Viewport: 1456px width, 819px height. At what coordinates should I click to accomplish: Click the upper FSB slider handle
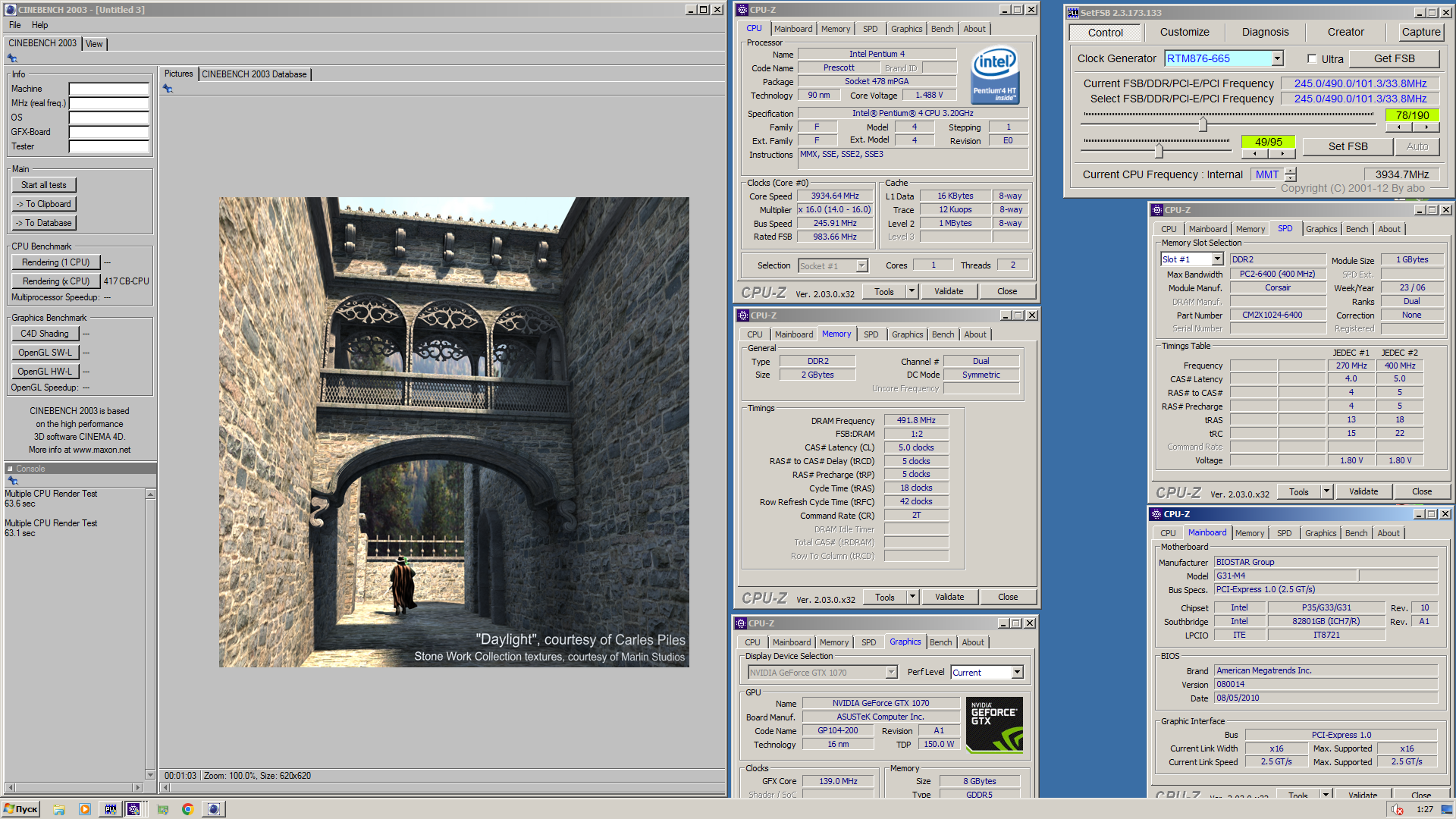pyautogui.click(x=1203, y=124)
